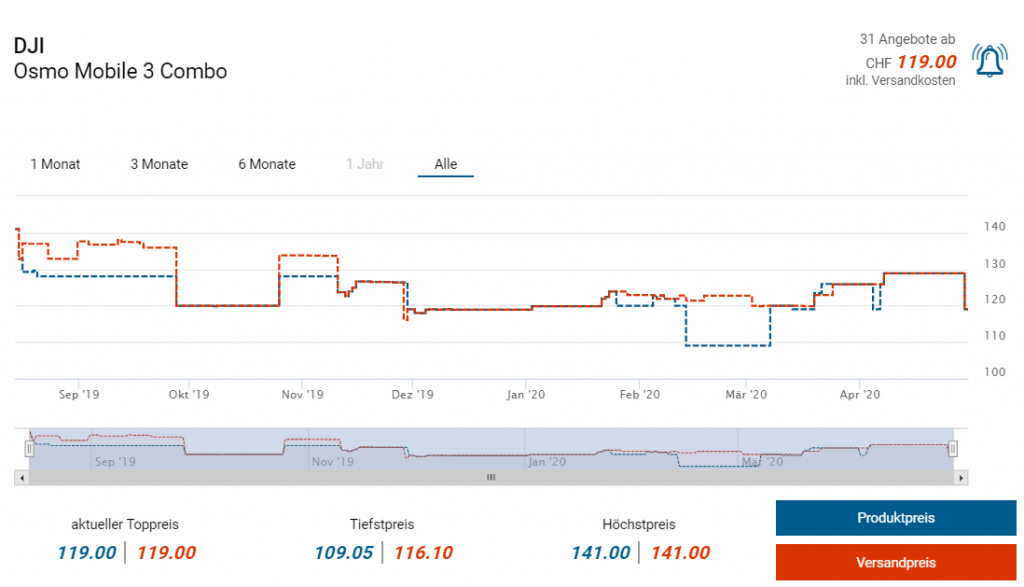Switch to the 3 Monate range
This screenshot has width=1024, height=587.
(159, 164)
